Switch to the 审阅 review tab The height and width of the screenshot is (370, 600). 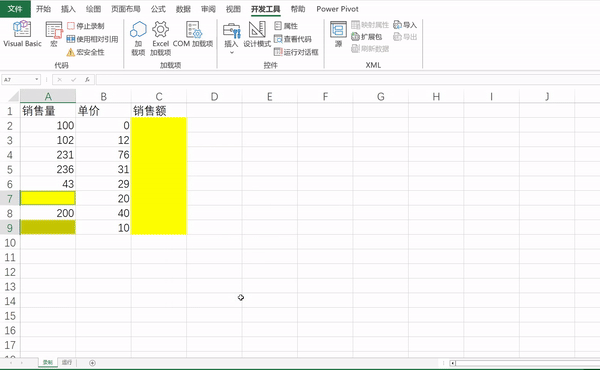208,9
